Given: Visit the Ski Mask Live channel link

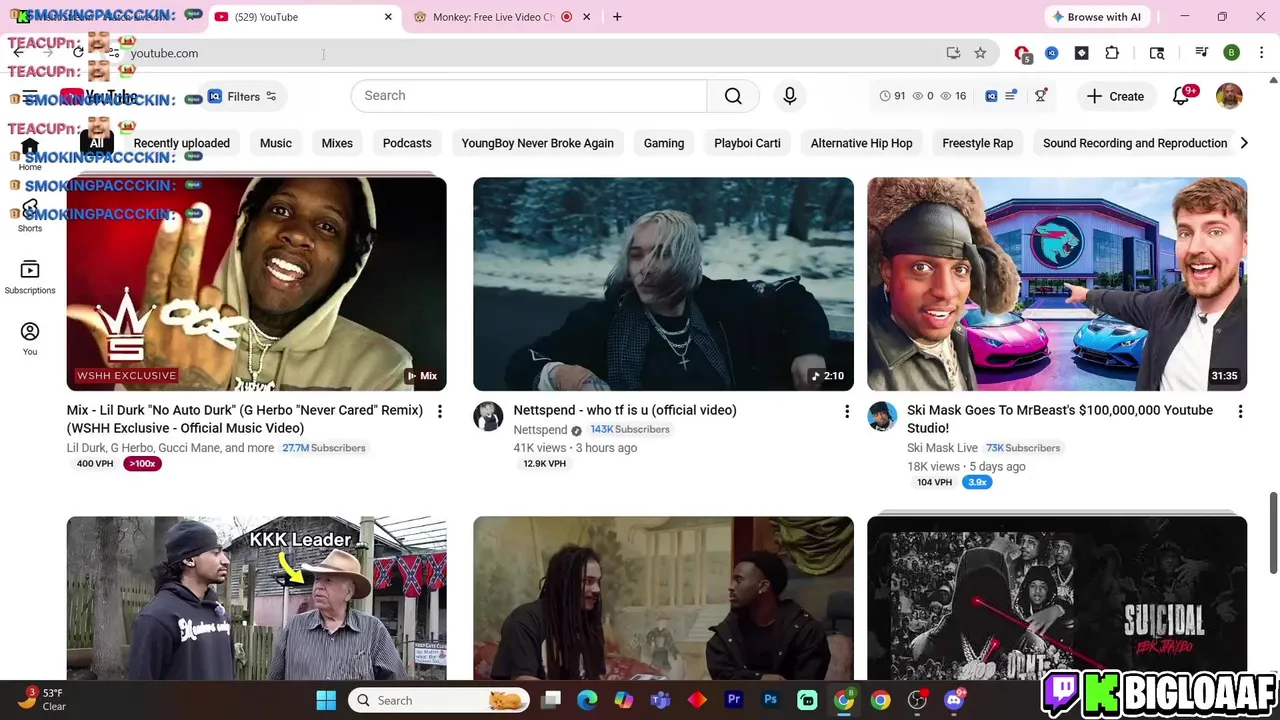Looking at the screenshot, I should 942,448.
